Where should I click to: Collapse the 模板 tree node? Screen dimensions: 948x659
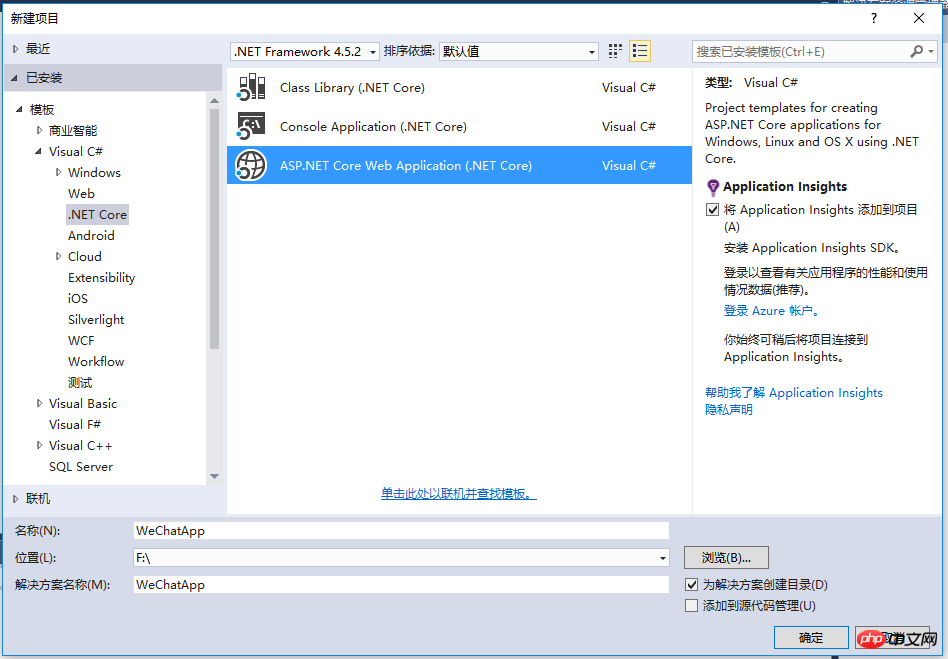(x=19, y=109)
